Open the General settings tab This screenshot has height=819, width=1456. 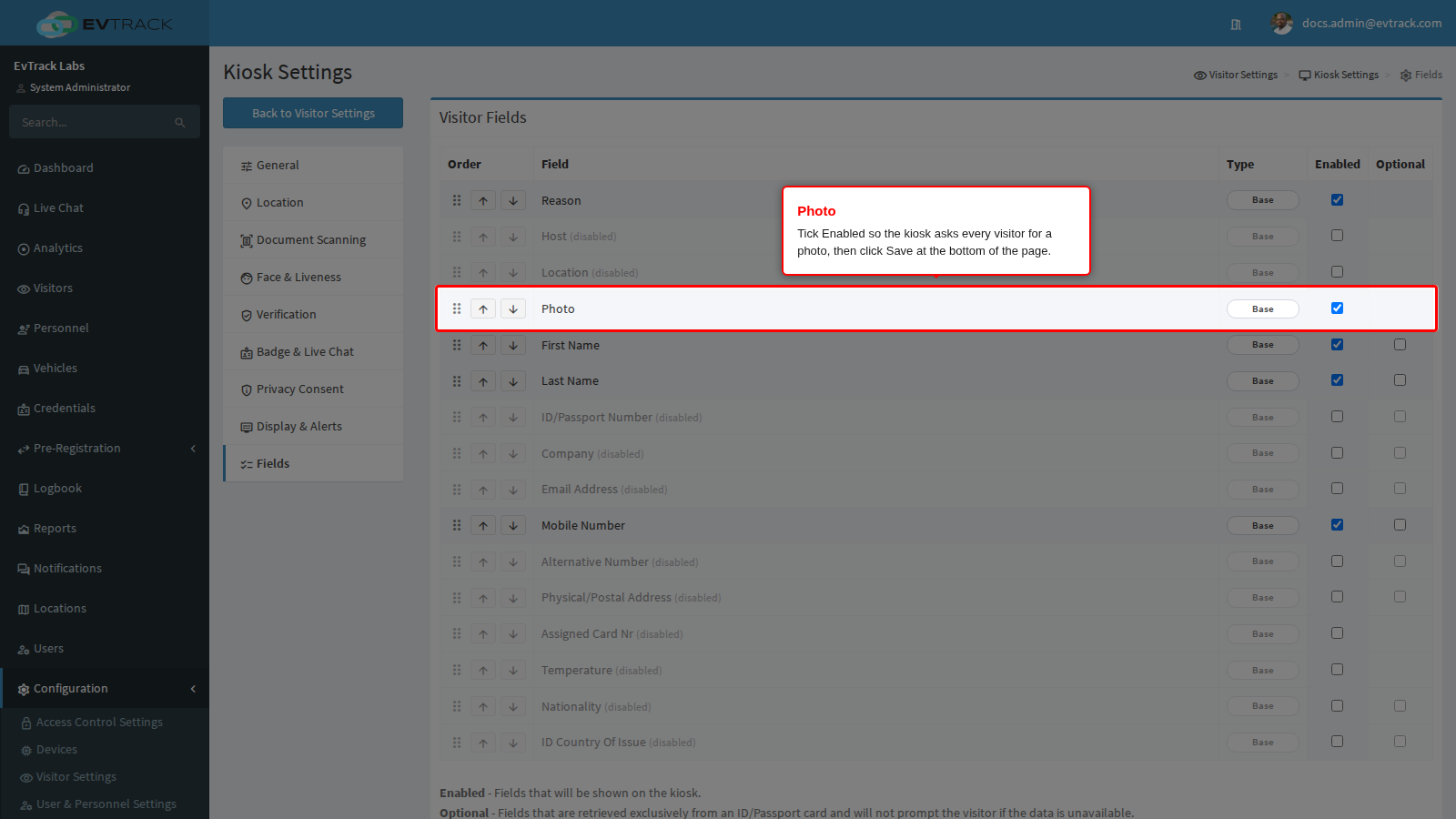click(x=313, y=166)
